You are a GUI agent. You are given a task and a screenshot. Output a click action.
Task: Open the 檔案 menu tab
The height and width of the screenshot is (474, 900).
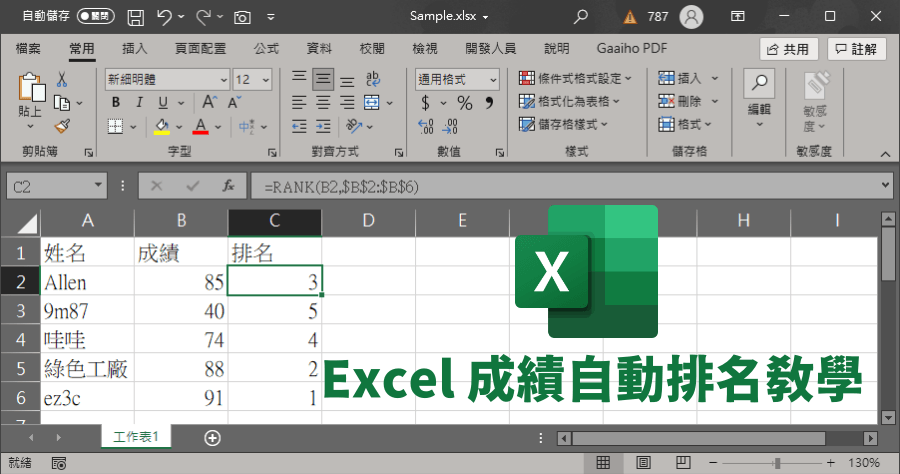point(28,49)
